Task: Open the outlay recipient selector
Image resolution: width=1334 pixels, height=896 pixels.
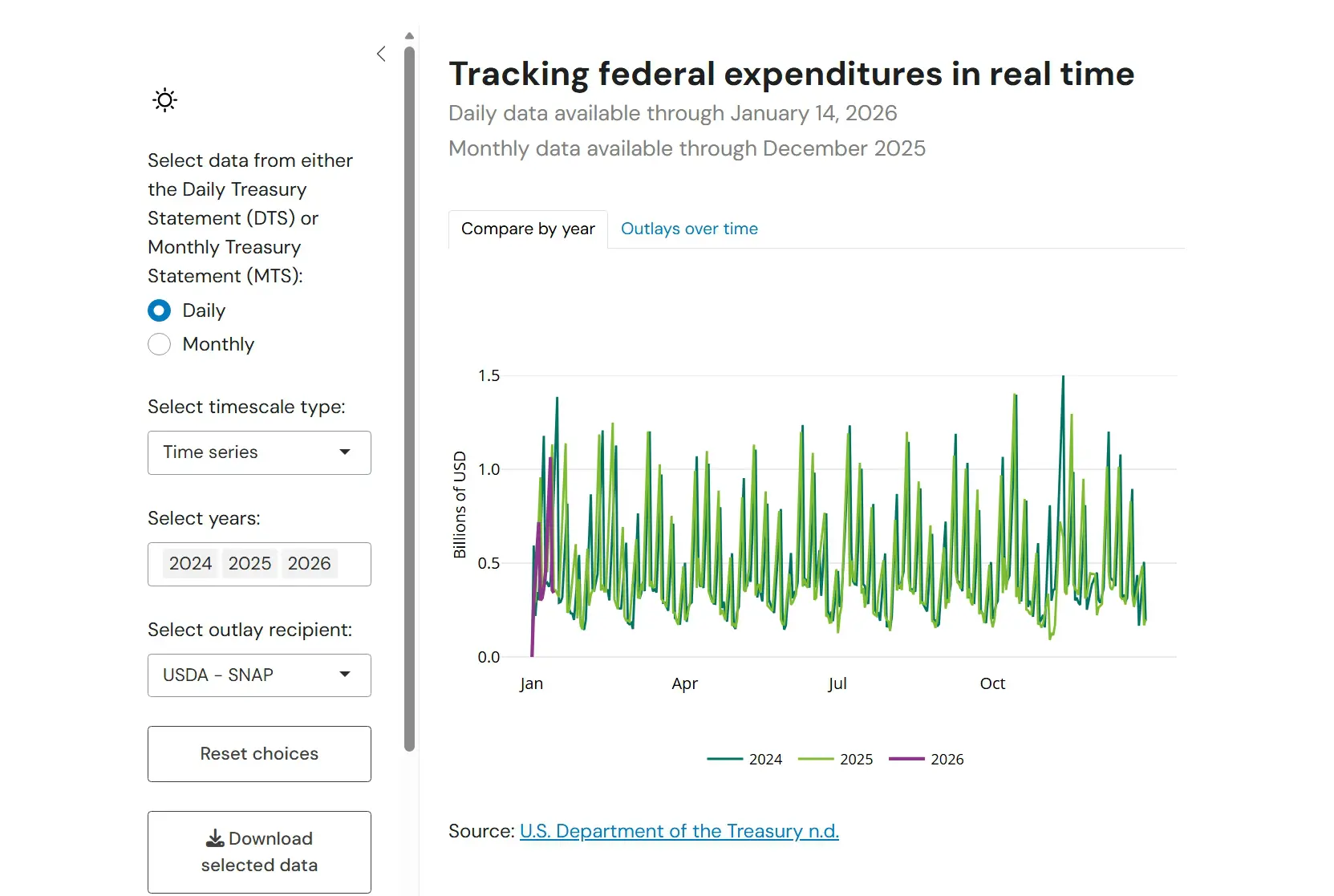Action: [x=258, y=675]
